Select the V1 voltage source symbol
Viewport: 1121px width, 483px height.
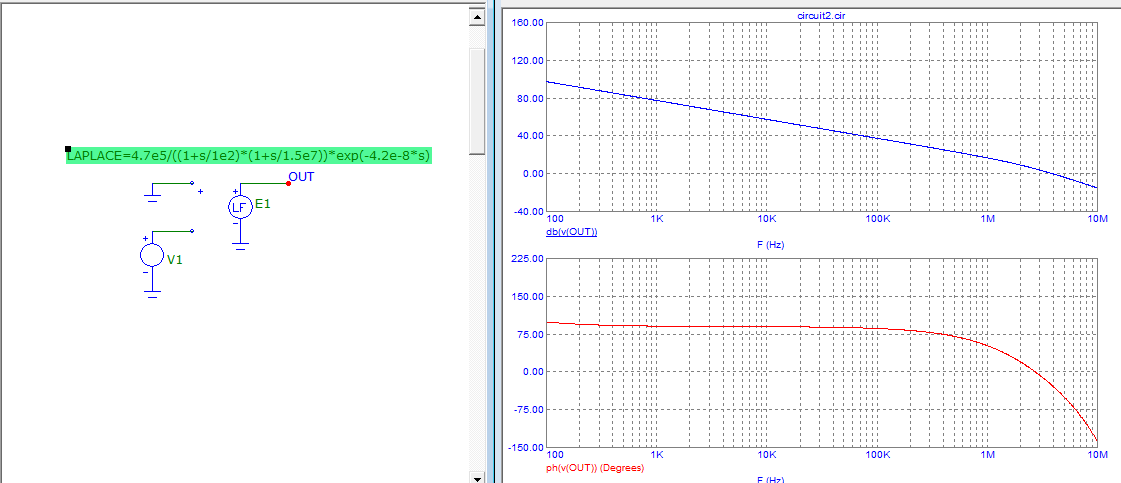151,256
